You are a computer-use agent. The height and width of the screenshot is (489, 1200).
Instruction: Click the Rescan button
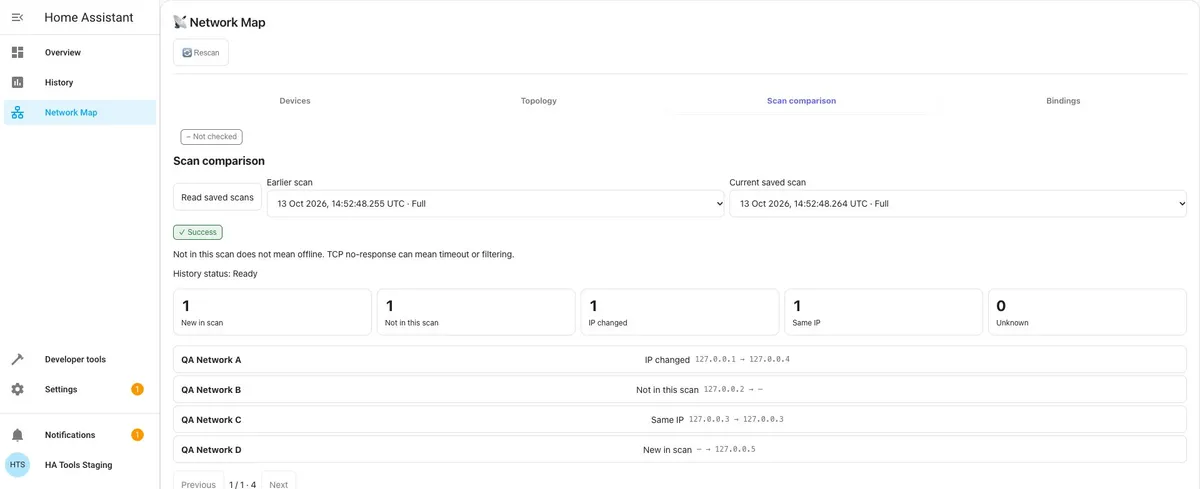click(201, 53)
